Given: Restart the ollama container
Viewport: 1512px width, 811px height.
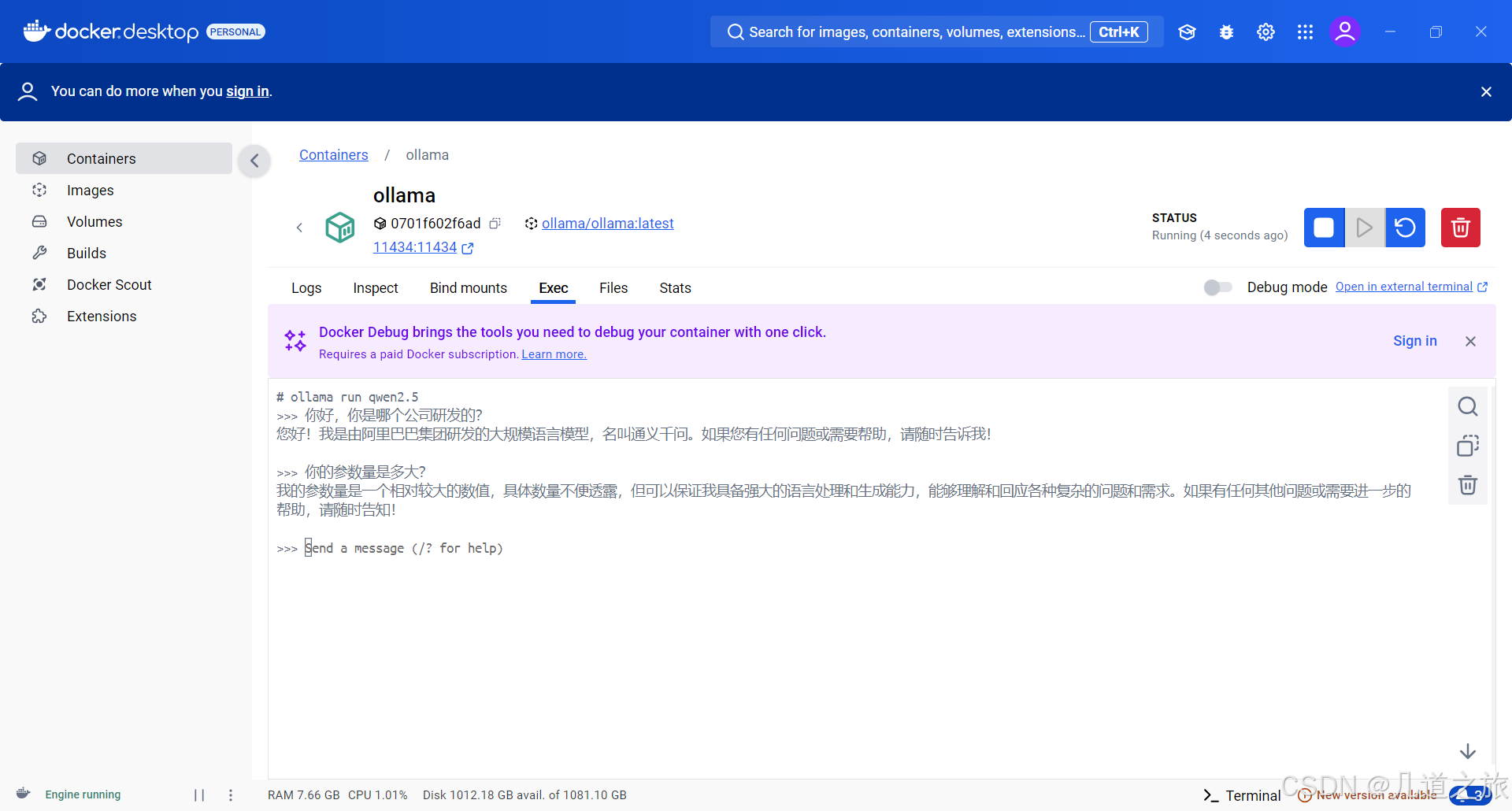Looking at the screenshot, I should 1406,228.
